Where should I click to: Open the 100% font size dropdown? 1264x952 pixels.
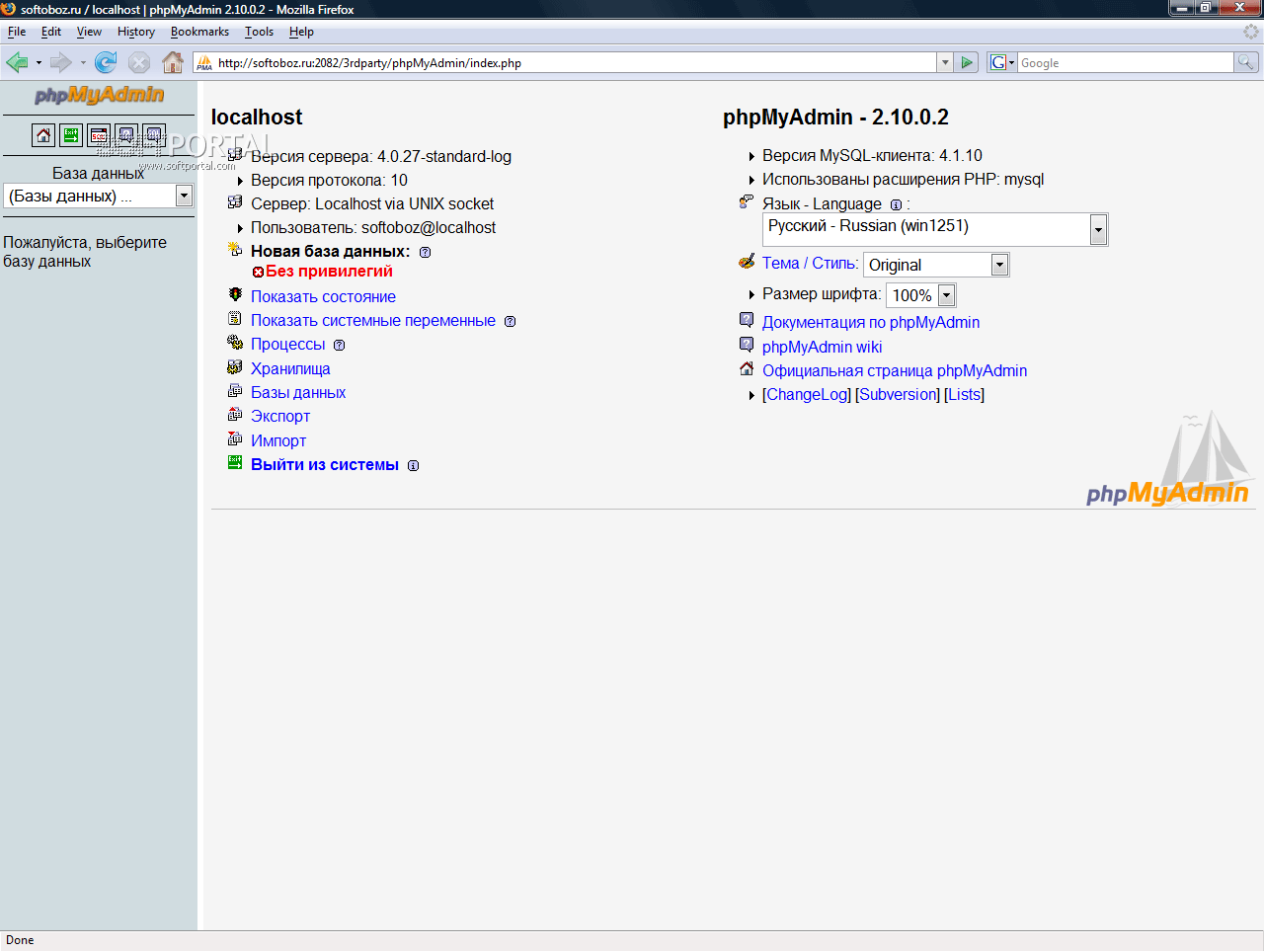tap(920, 295)
